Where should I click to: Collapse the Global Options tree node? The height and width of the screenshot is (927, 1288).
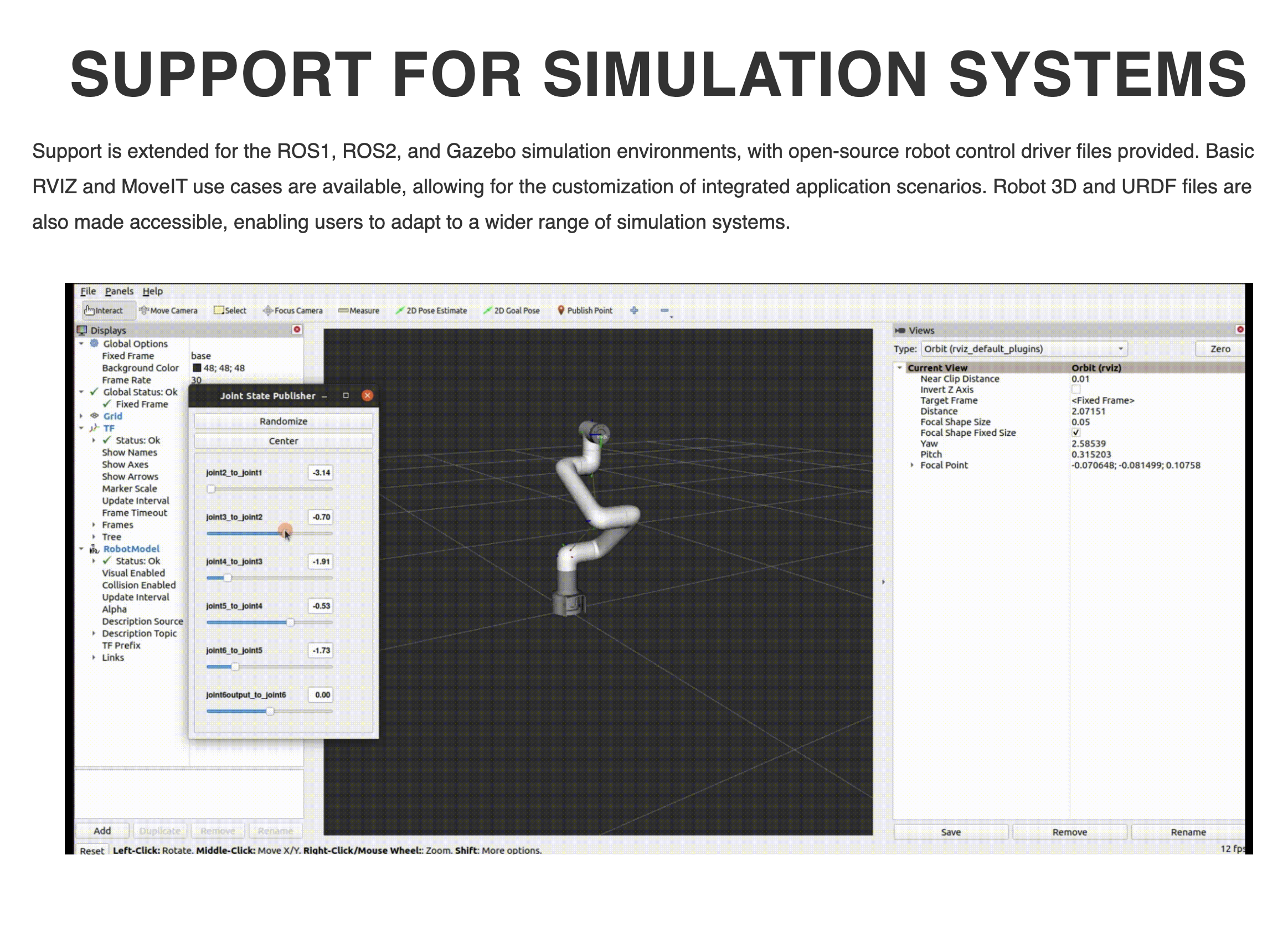(x=81, y=343)
